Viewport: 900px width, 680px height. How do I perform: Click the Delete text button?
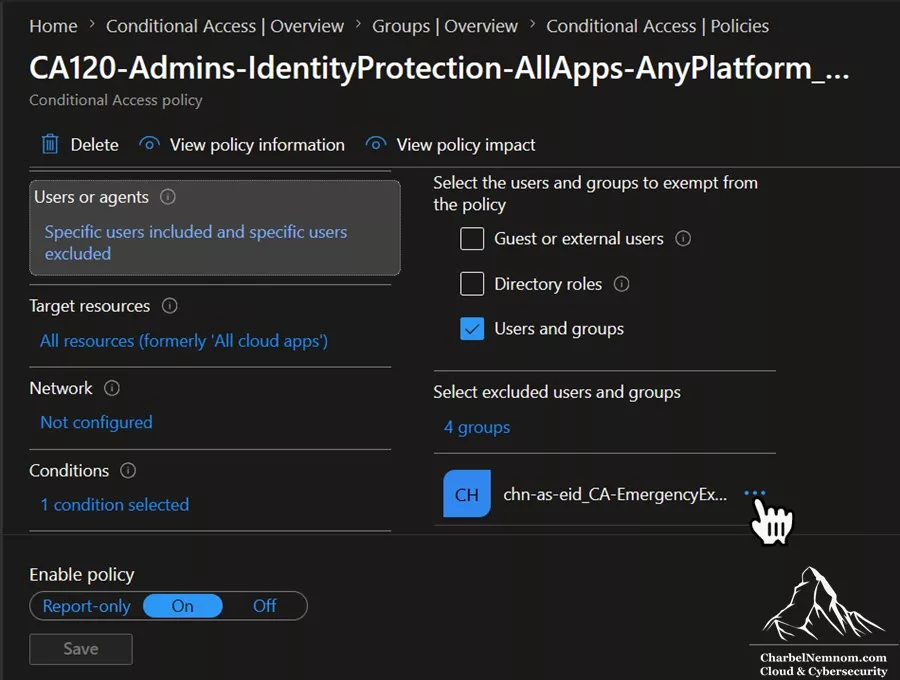[95, 145]
